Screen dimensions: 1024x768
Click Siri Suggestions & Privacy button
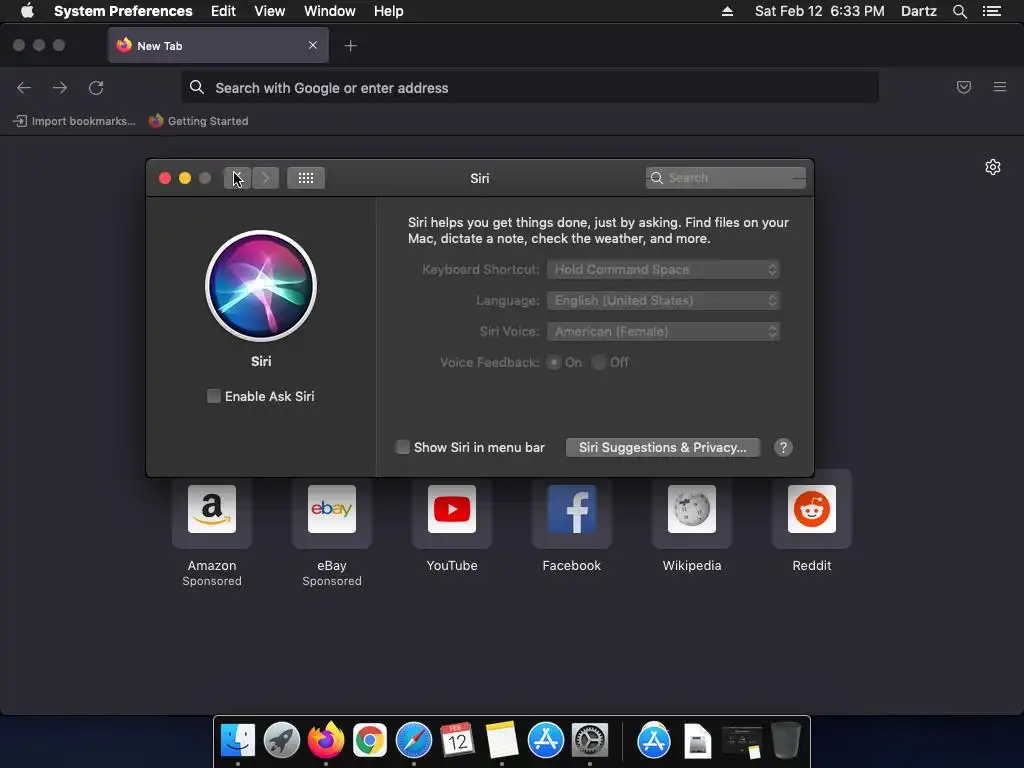pyautogui.click(x=663, y=447)
